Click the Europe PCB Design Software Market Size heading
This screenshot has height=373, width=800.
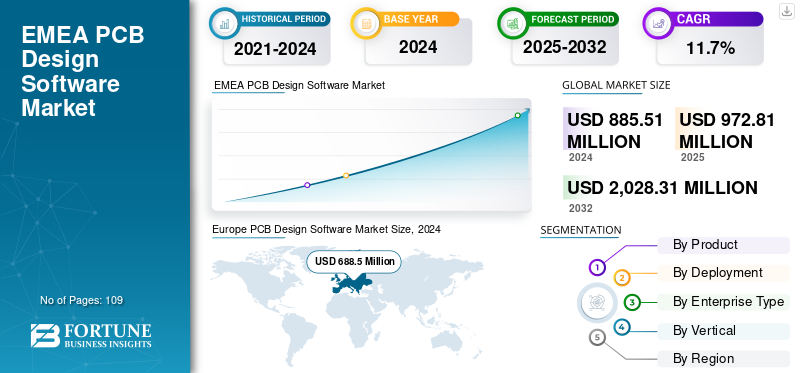(x=327, y=230)
